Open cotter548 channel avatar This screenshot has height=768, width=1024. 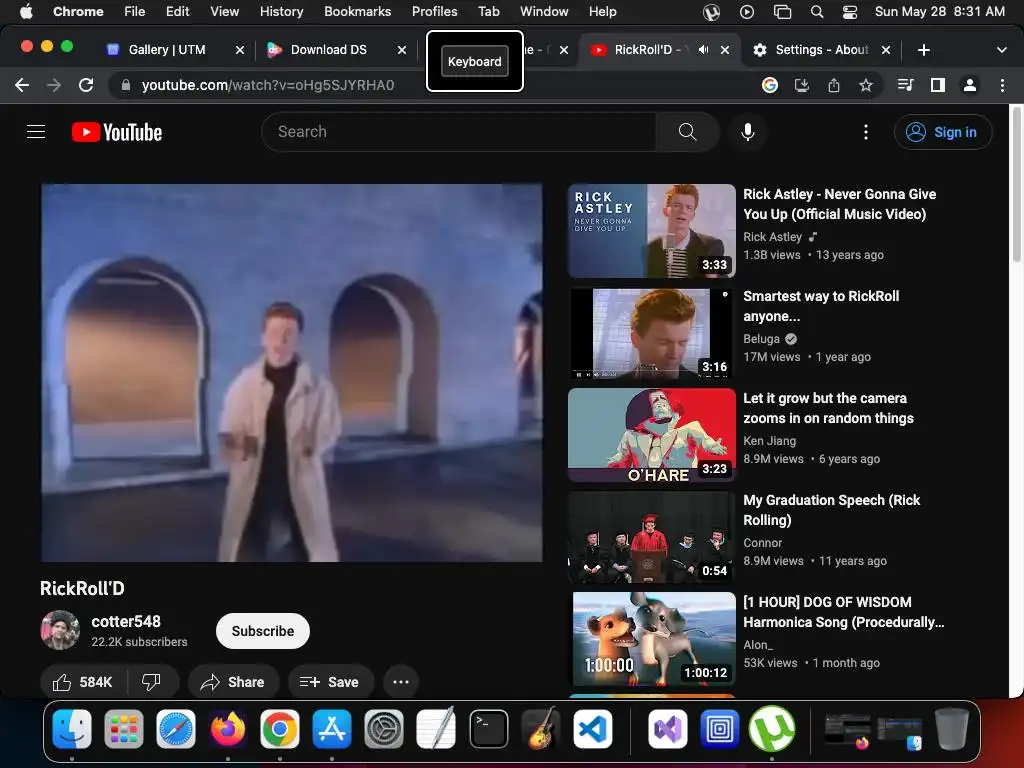[x=60, y=630]
